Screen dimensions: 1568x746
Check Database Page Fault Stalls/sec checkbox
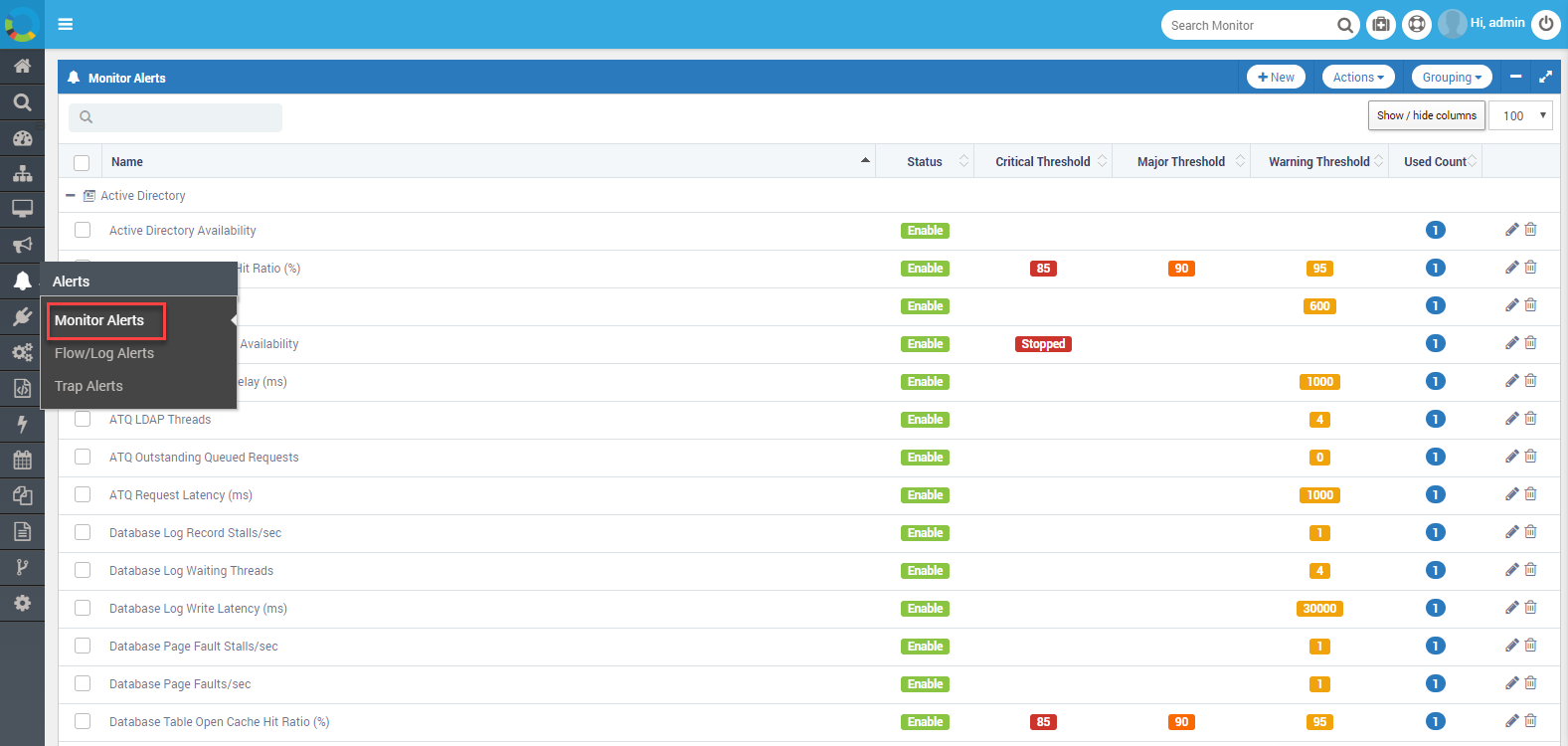83,646
